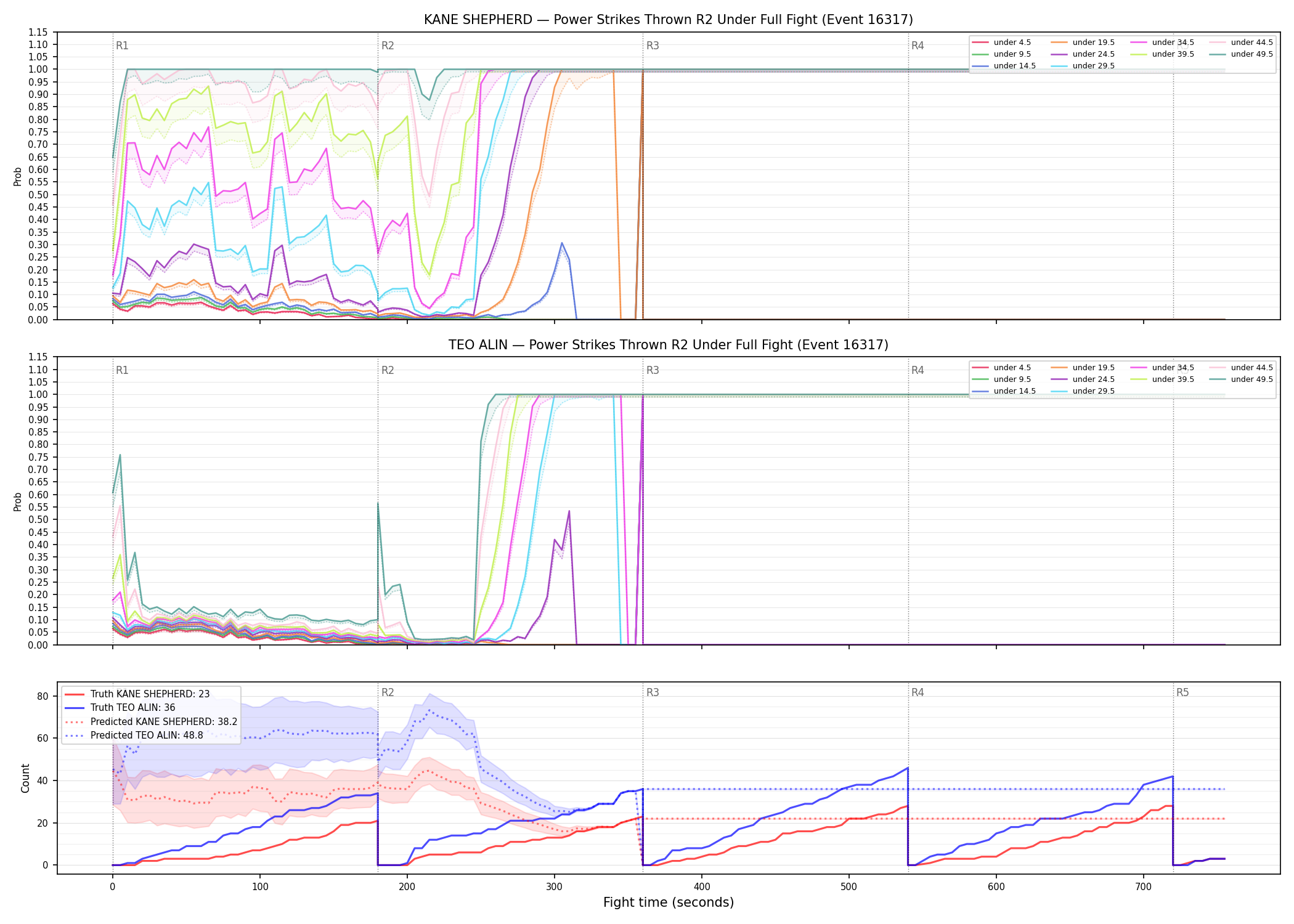Click the R2 round marker in Kane Shepherd chart
Image resolution: width=1294 pixels, height=924 pixels.
[x=388, y=46]
